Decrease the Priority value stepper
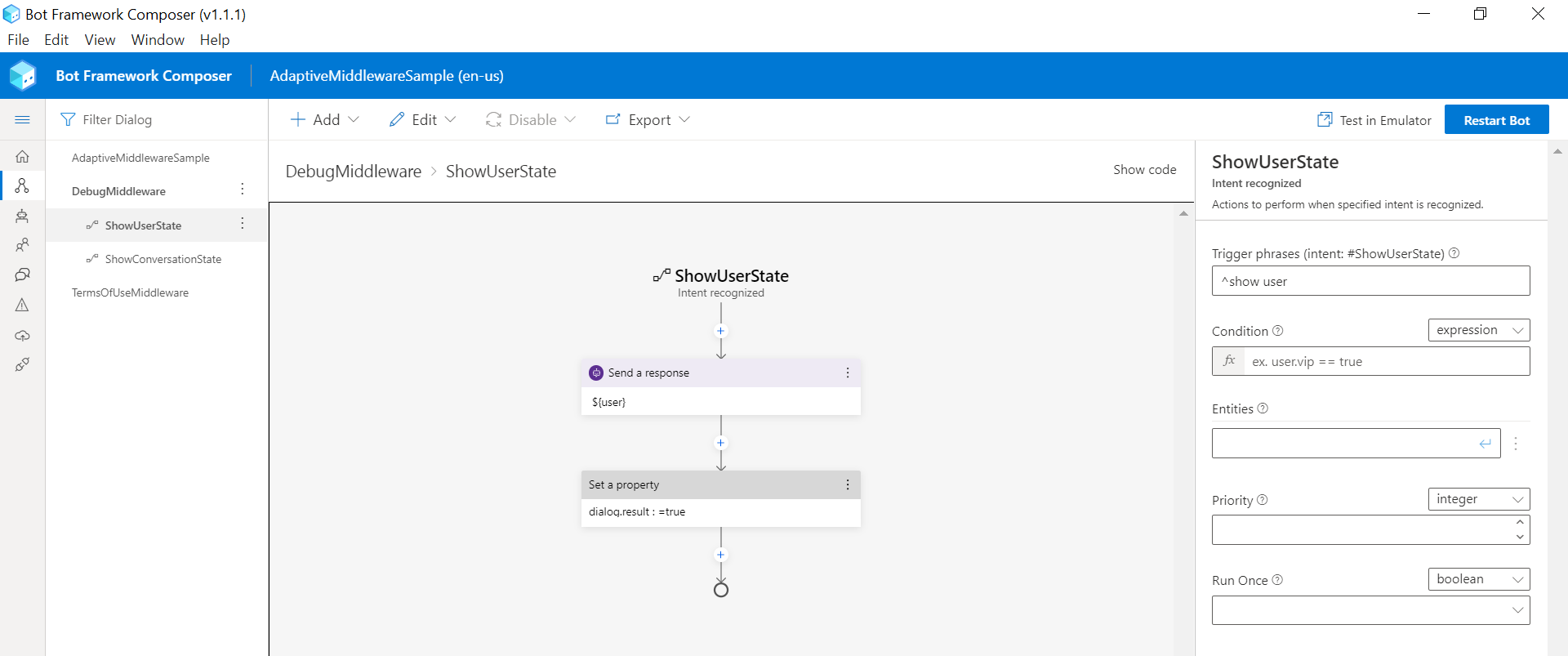The image size is (1568, 656). click(1520, 537)
